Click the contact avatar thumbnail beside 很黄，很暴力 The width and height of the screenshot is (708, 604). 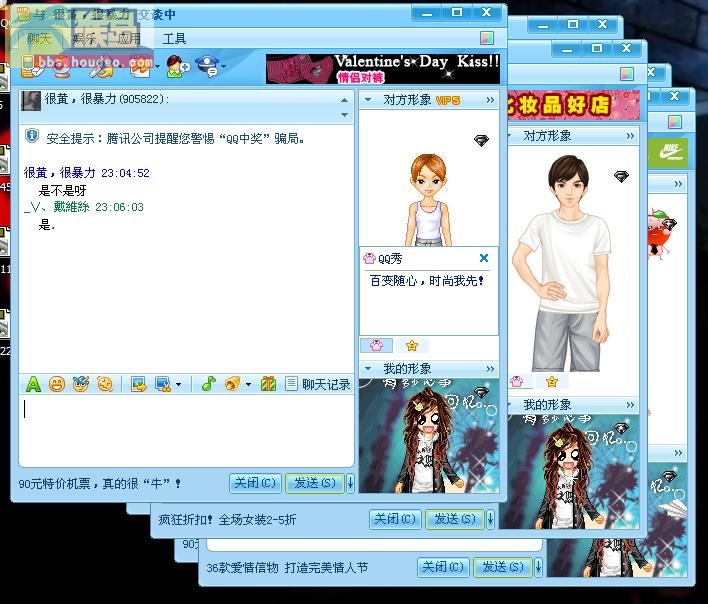tap(31, 100)
